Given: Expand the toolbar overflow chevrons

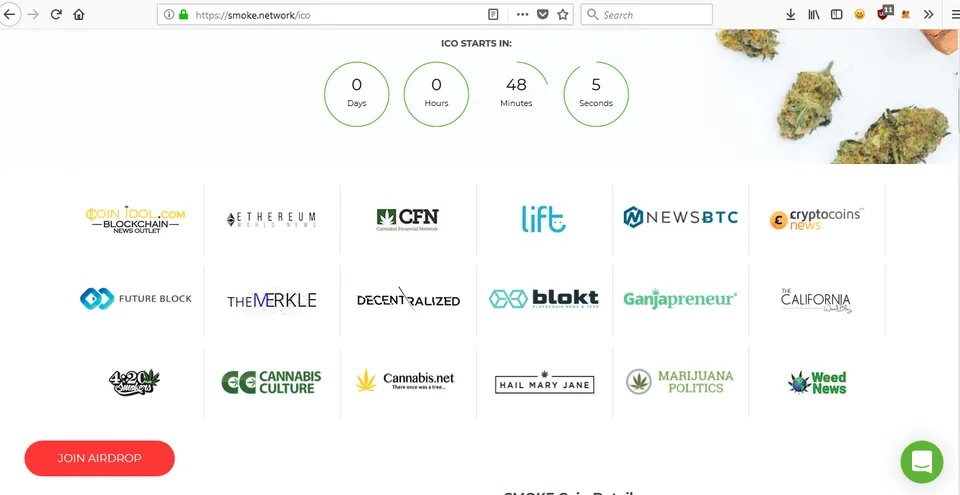Looking at the screenshot, I should coord(929,15).
